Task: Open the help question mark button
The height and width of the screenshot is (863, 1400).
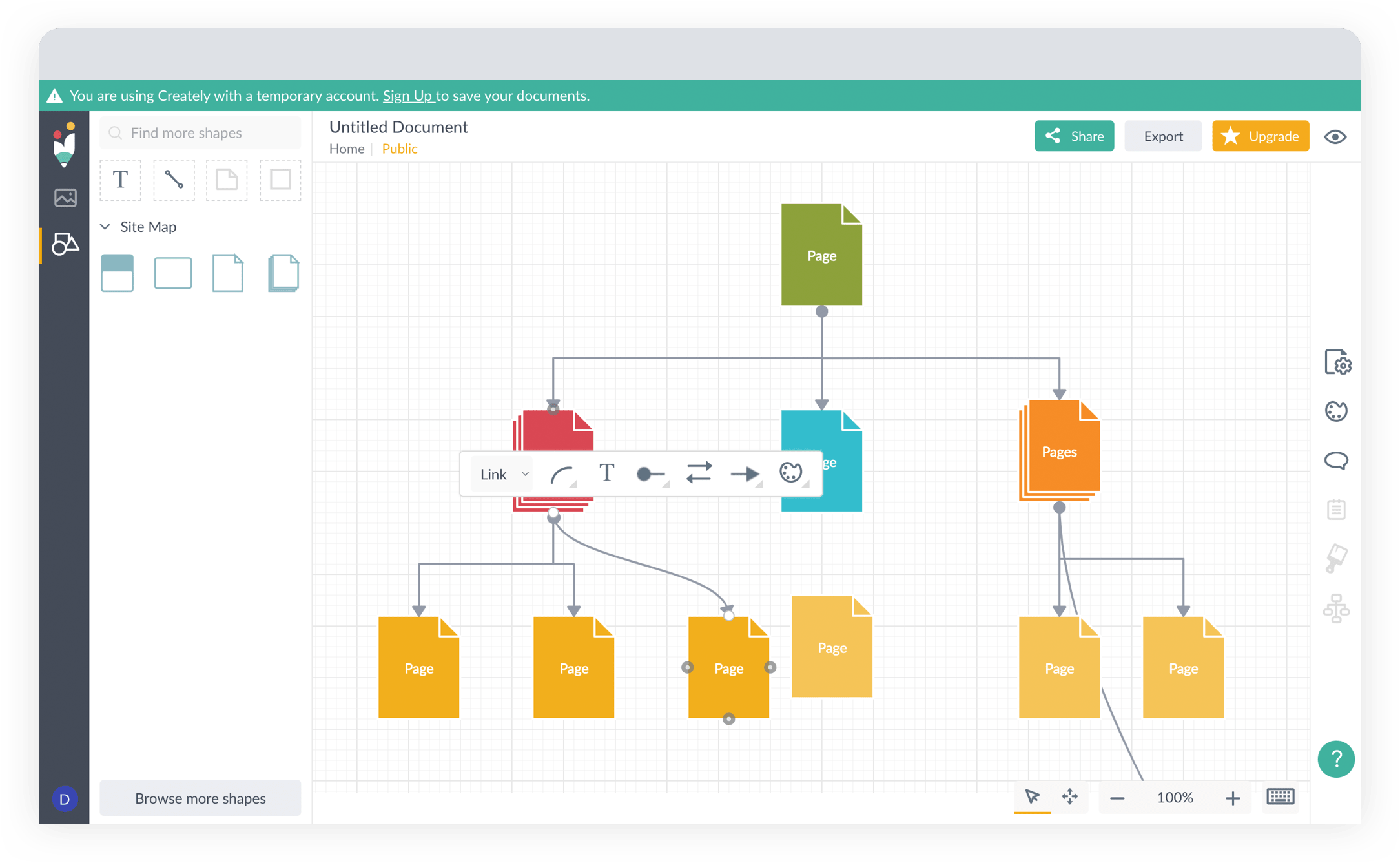Action: [x=1335, y=759]
